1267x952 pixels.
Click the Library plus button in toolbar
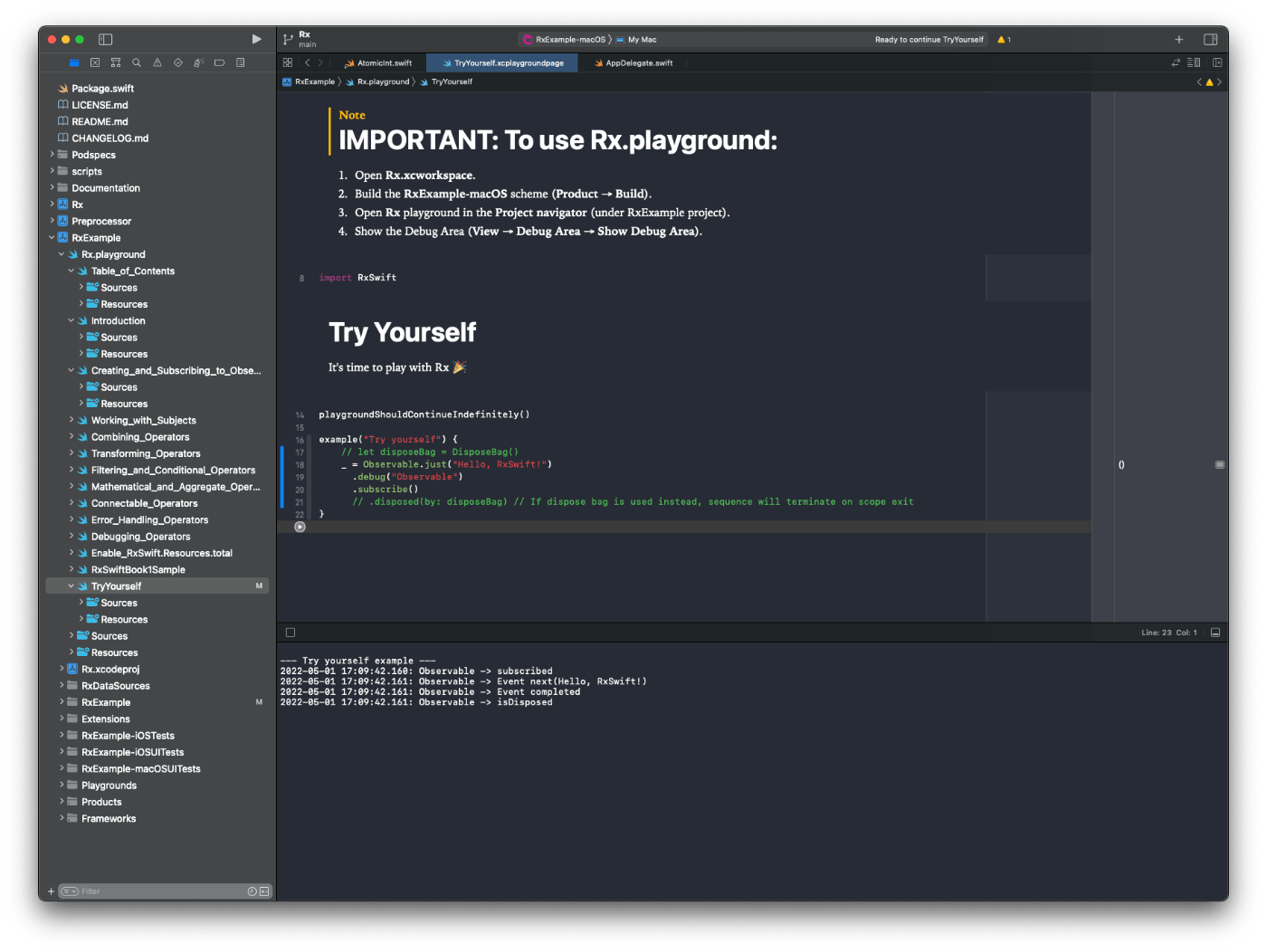coord(1178,39)
